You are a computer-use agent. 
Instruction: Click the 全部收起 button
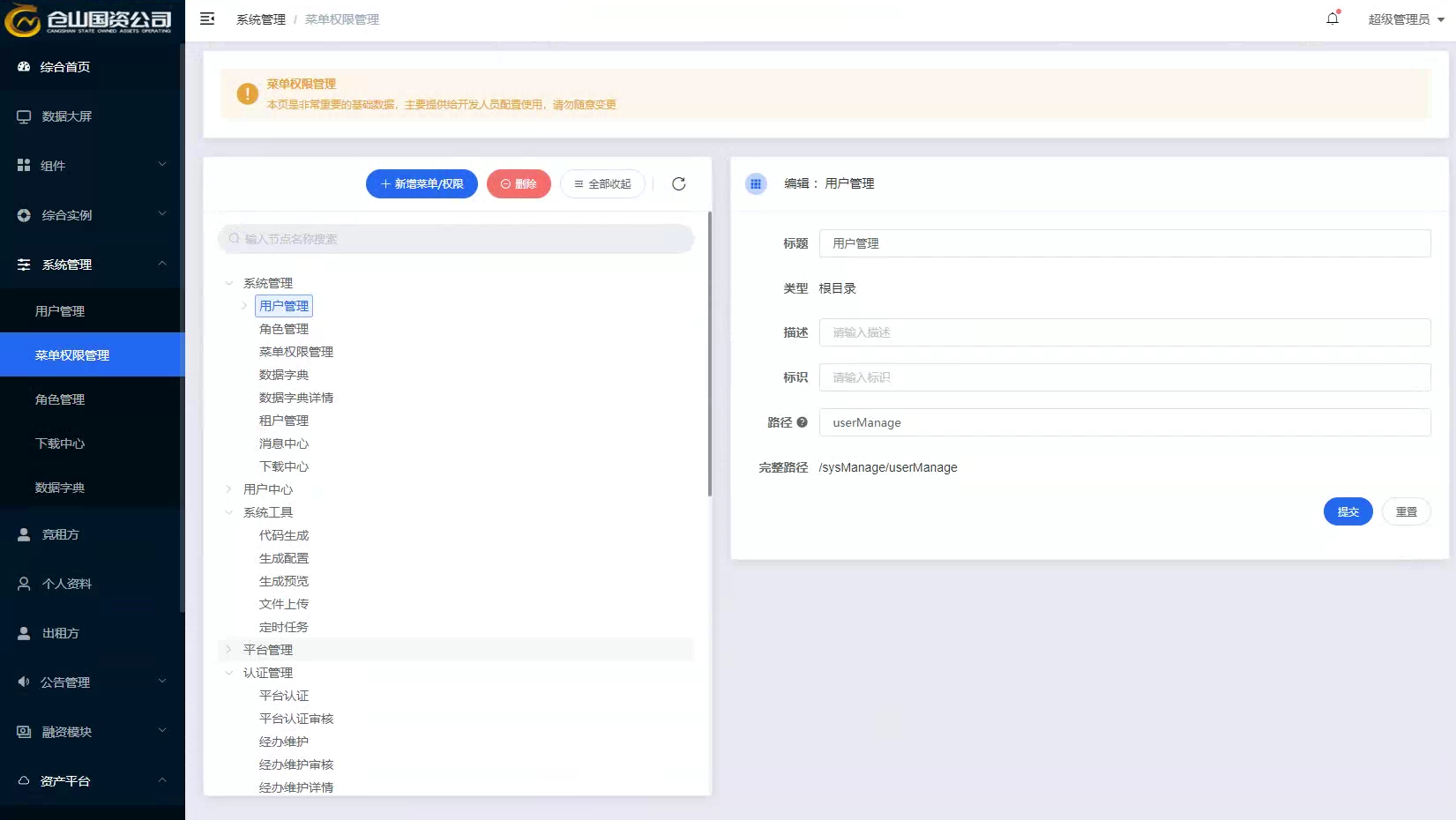[602, 183]
